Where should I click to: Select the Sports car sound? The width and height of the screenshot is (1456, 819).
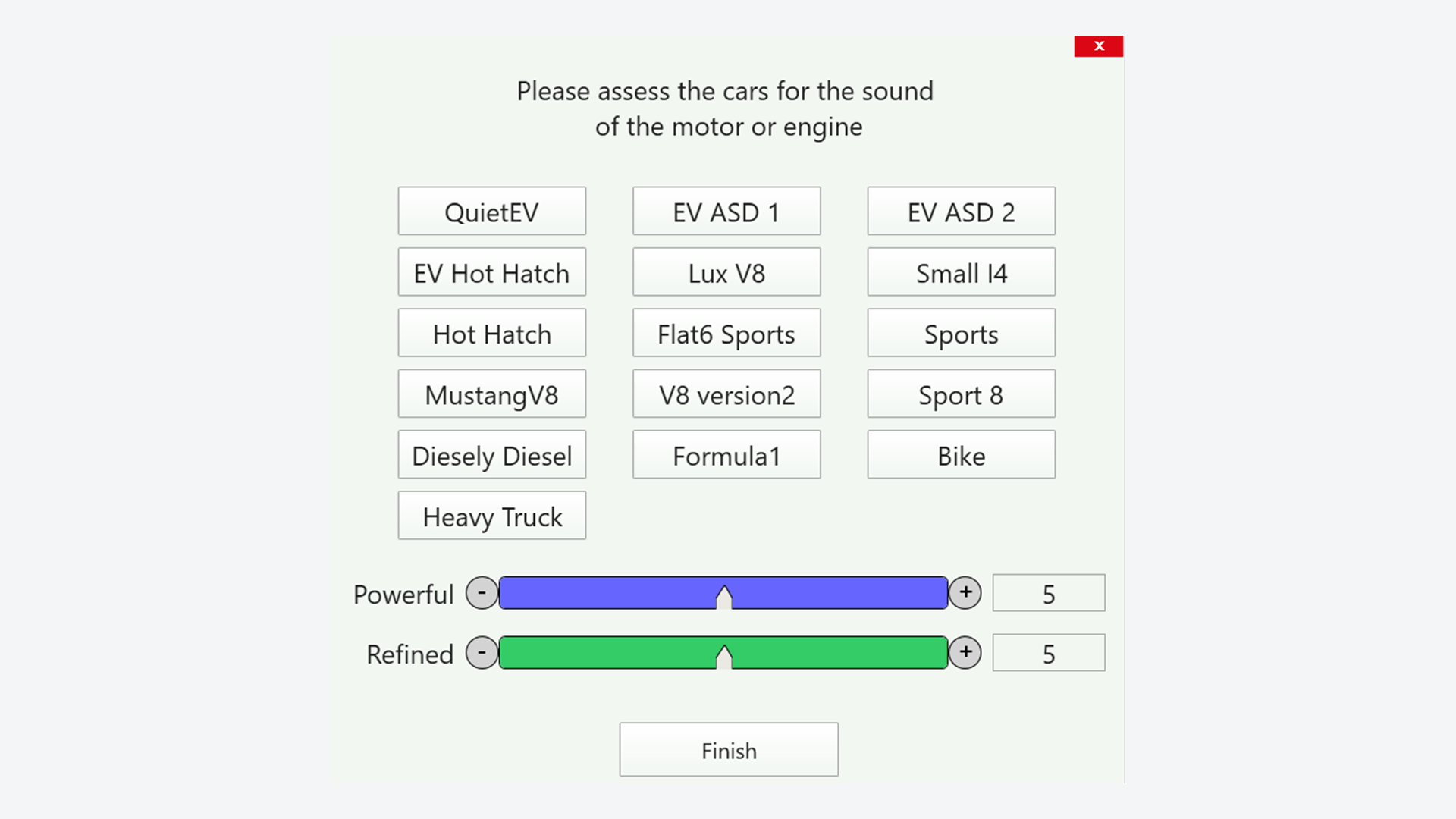(x=961, y=333)
